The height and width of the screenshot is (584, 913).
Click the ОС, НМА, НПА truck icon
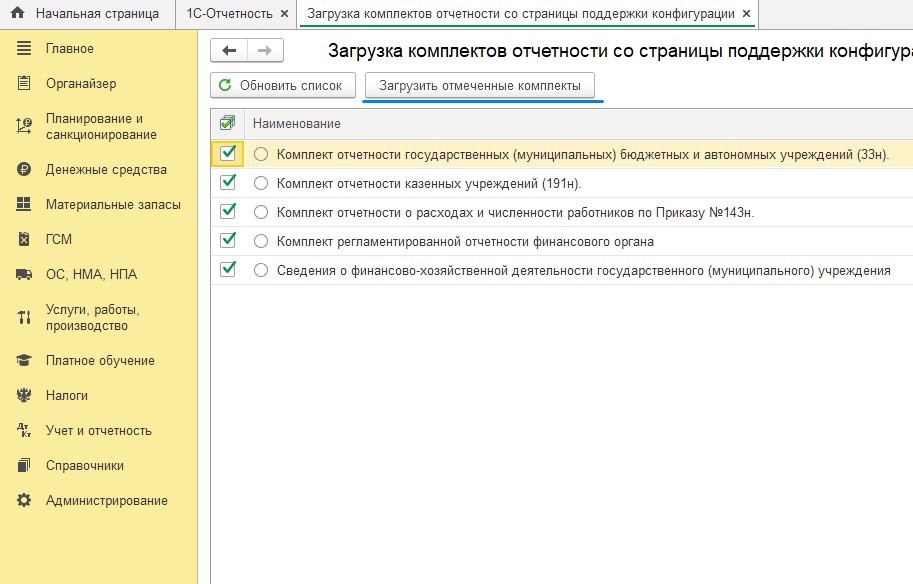[x=24, y=274]
